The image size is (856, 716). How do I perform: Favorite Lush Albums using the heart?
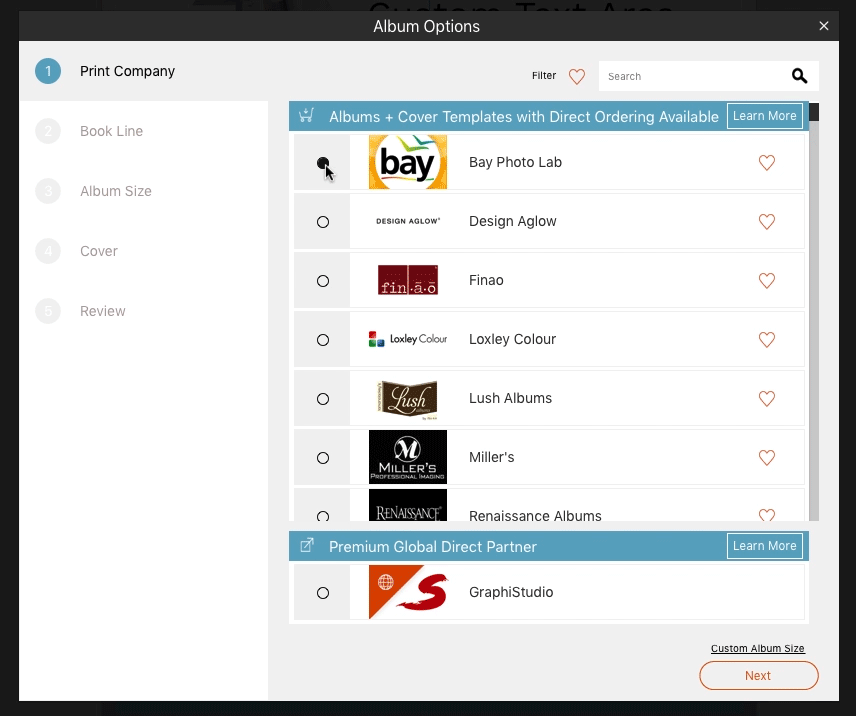pos(767,399)
